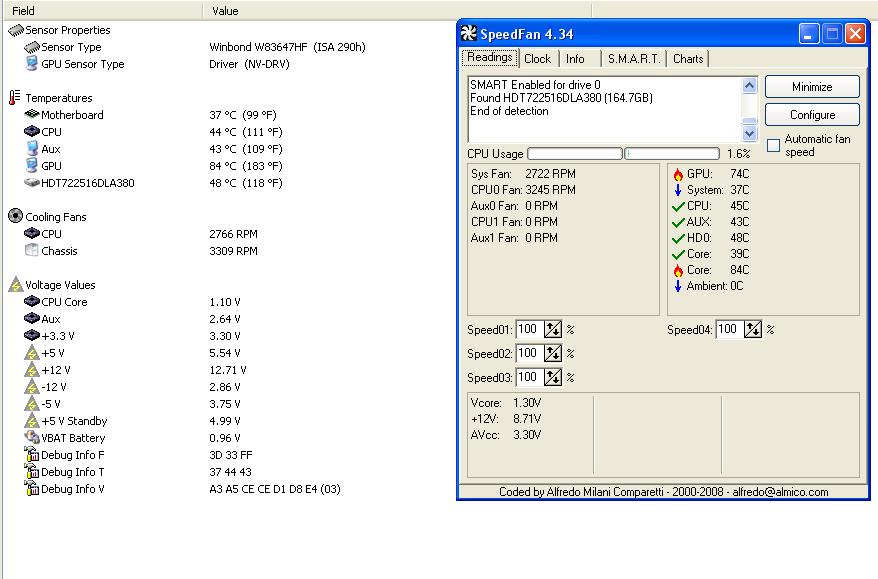Click the 'Sys Fan: 2722 RPM' reading
This screenshot has height=579, width=878.
524,174
